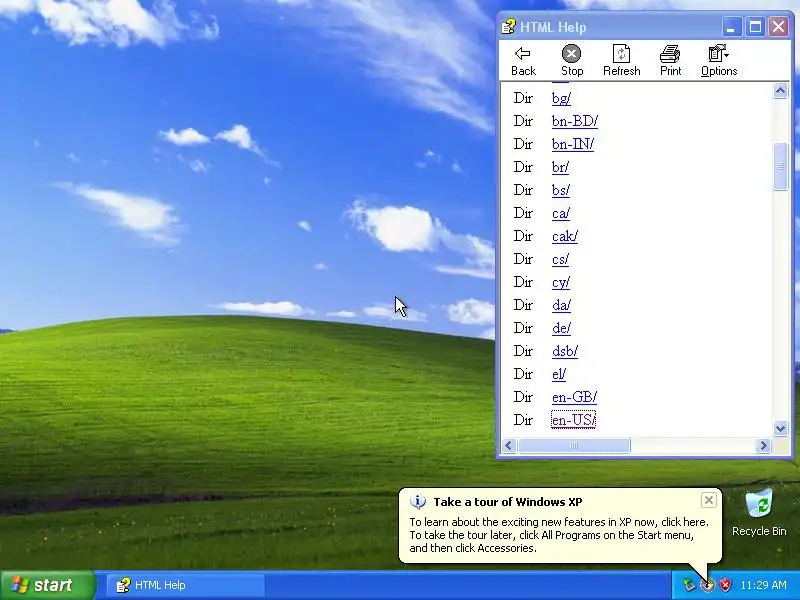
Task: Click HTML Help taskbar button
Action: point(186,585)
